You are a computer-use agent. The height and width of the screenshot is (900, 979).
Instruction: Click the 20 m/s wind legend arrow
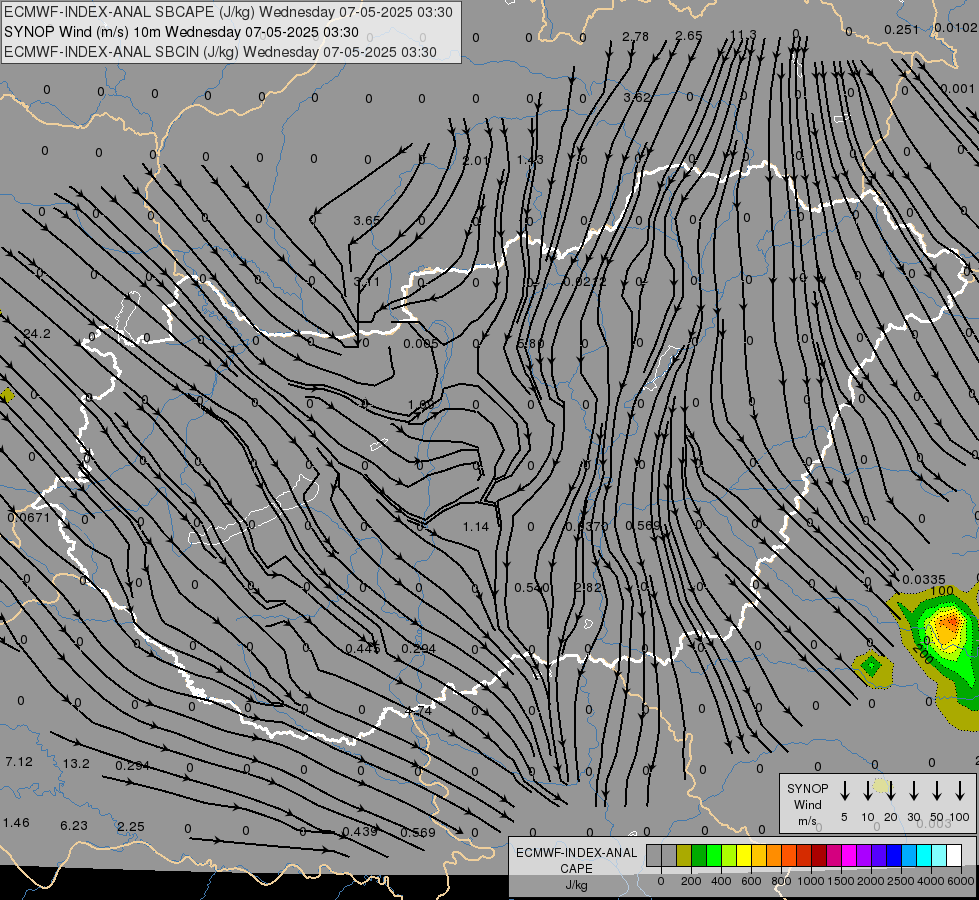coord(891,791)
